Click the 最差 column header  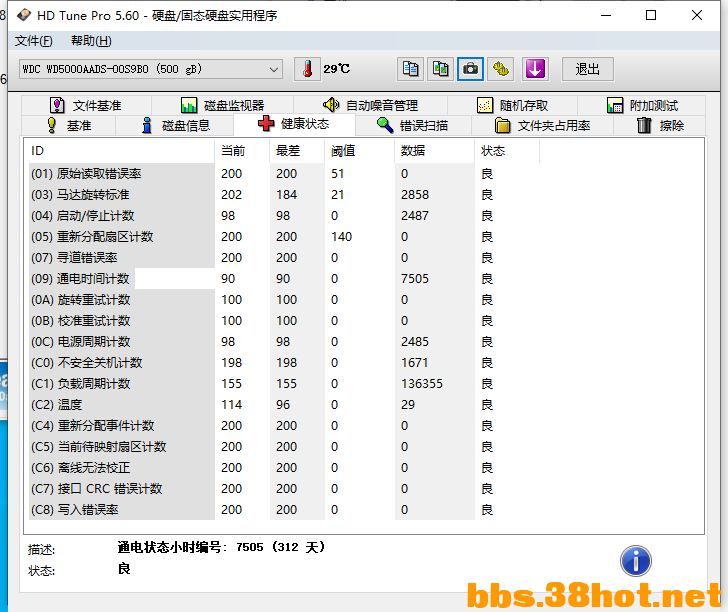(x=297, y=151)
